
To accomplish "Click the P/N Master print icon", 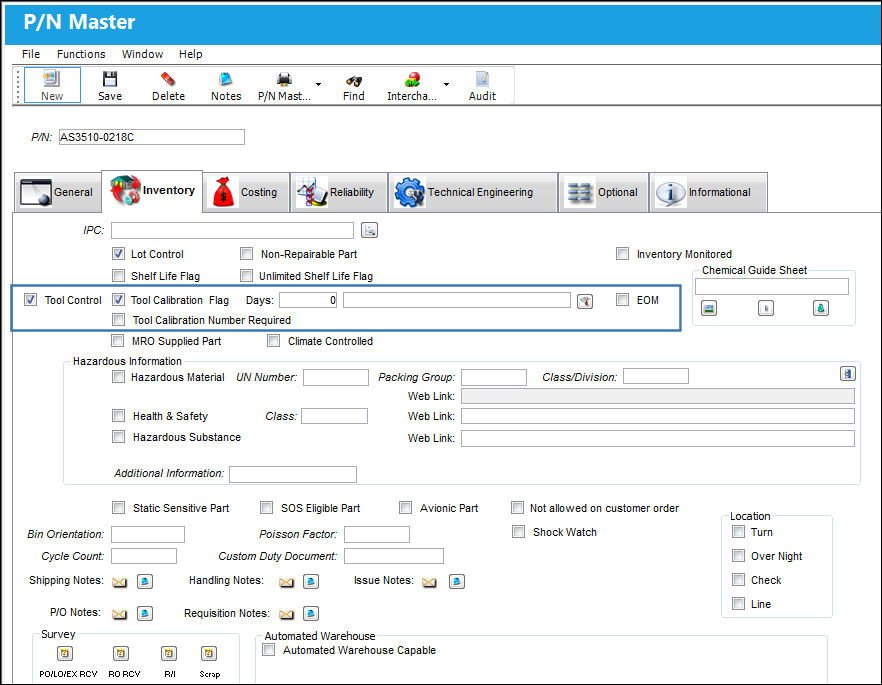I will (284, 79).
